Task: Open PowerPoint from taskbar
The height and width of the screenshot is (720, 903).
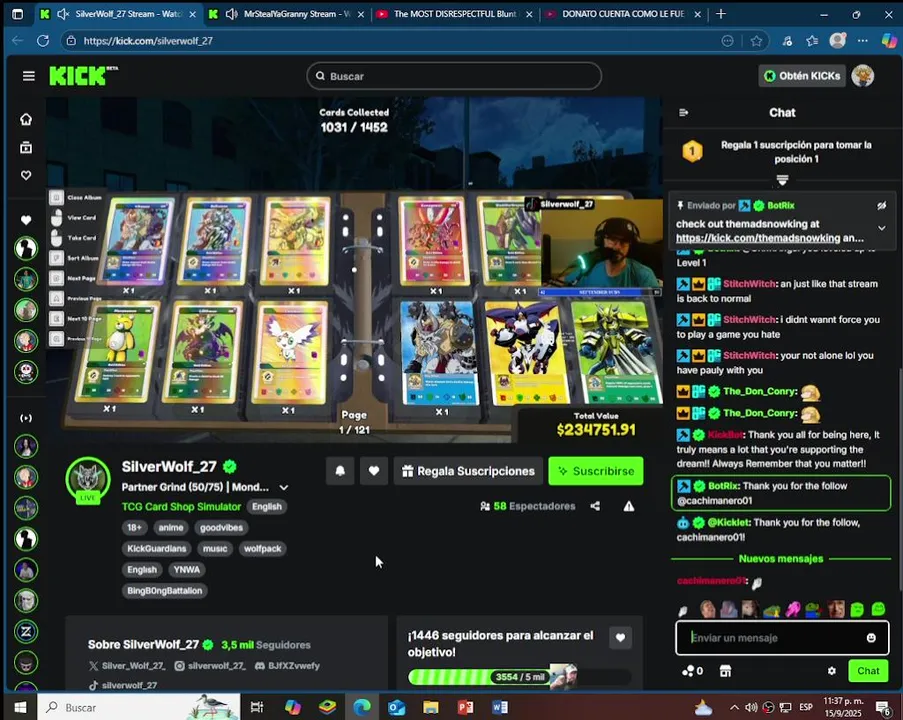Action: point(465,707)
